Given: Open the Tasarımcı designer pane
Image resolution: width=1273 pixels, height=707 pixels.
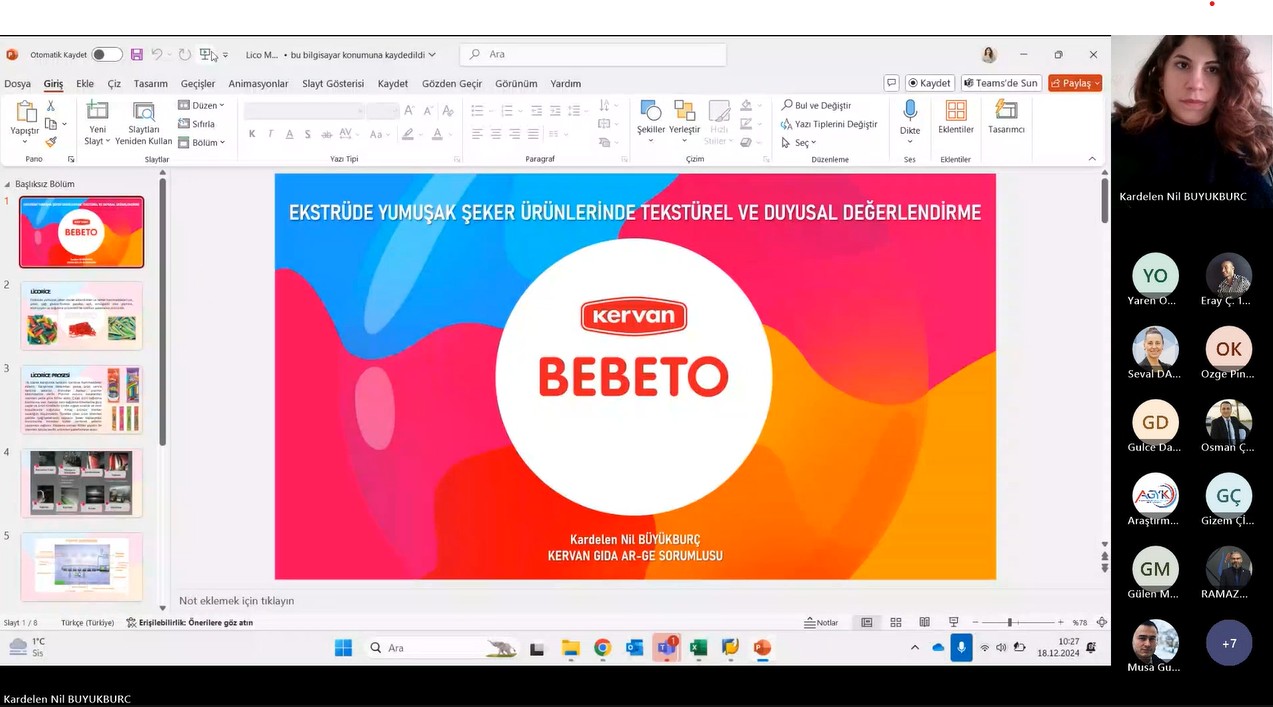Looking at the screenshot, I should point(1006,117).
